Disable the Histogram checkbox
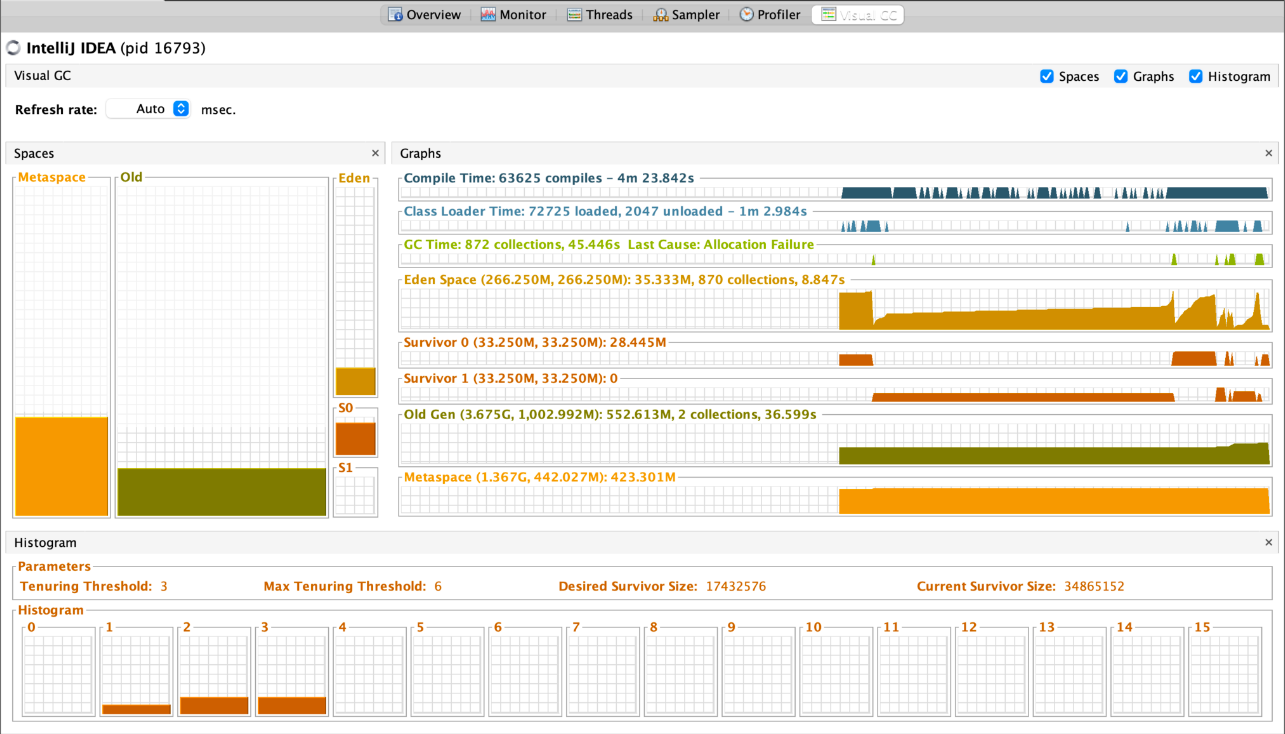The width and height of the screenshot is (1285, 734). pyautogui.click(x=1195, y=76)
